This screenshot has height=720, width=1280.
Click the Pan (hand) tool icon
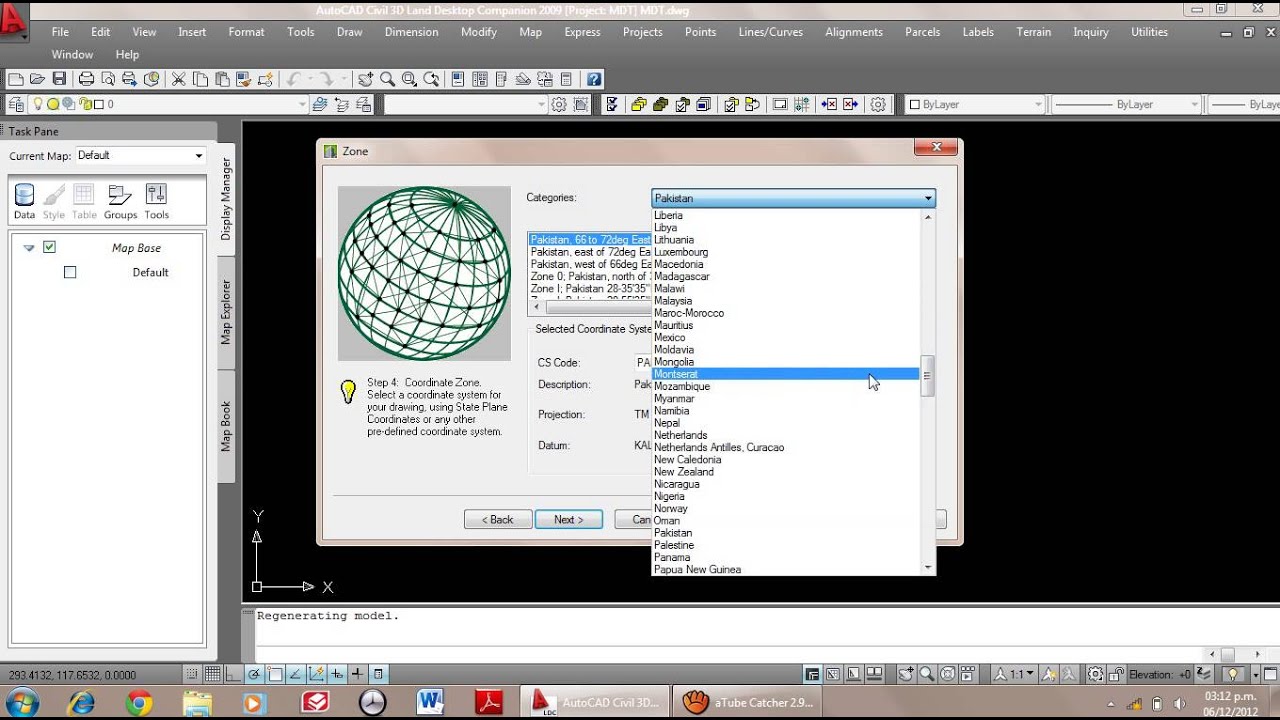(366, 79)
